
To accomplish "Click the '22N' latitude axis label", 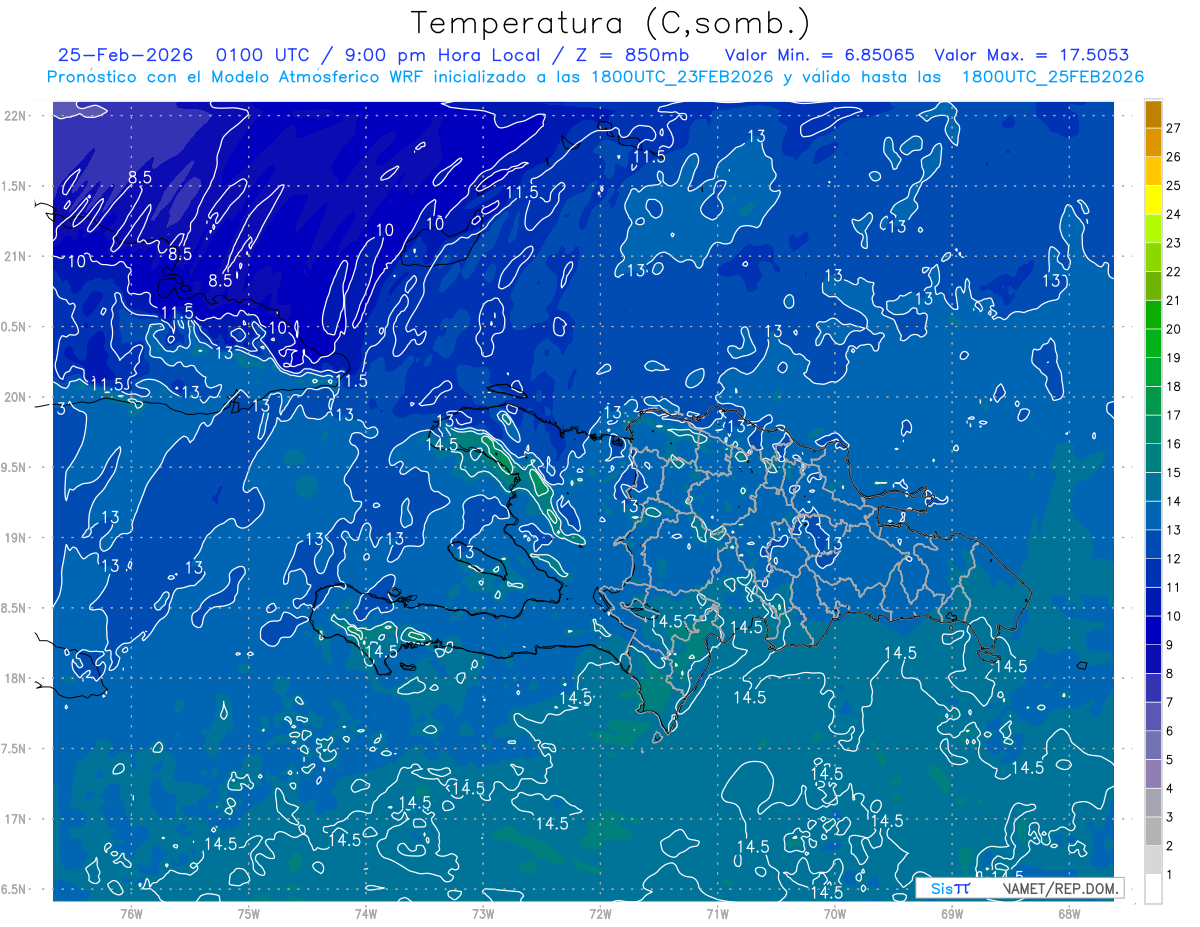I will pyautogui.click(x=16, y=115).
